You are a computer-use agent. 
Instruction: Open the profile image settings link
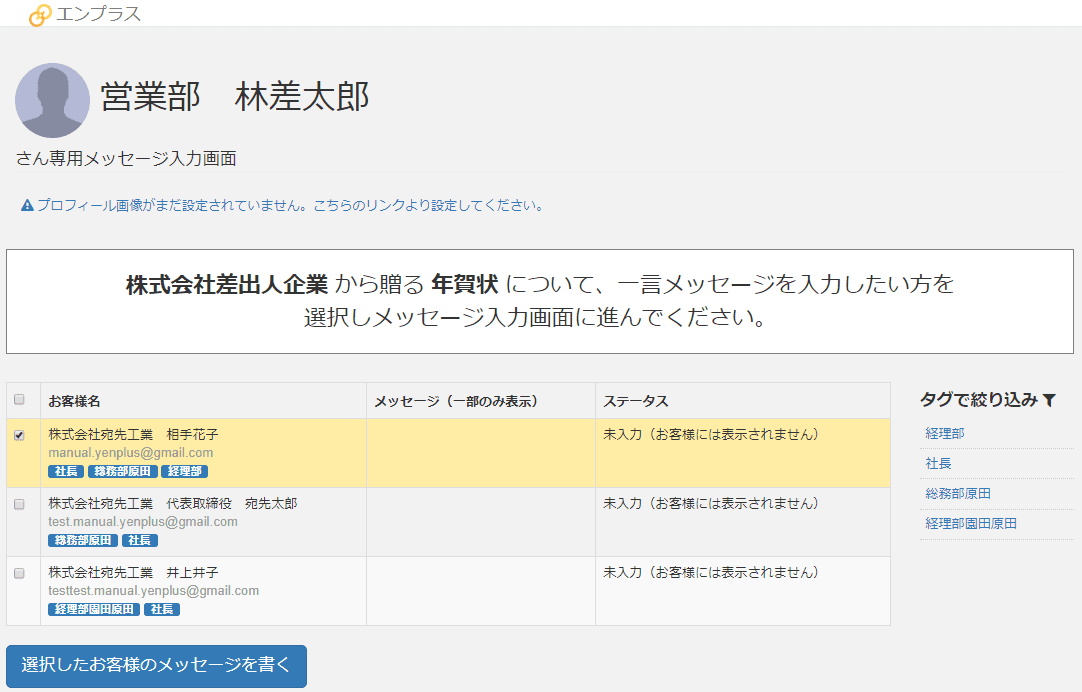(x=290, y=206)
